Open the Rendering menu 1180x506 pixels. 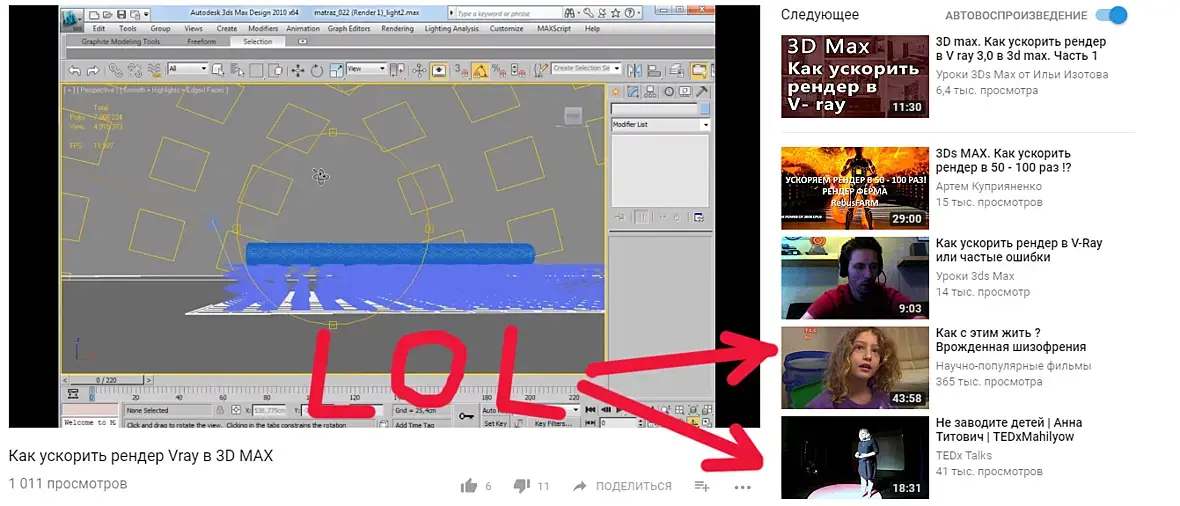coord(397,29)
